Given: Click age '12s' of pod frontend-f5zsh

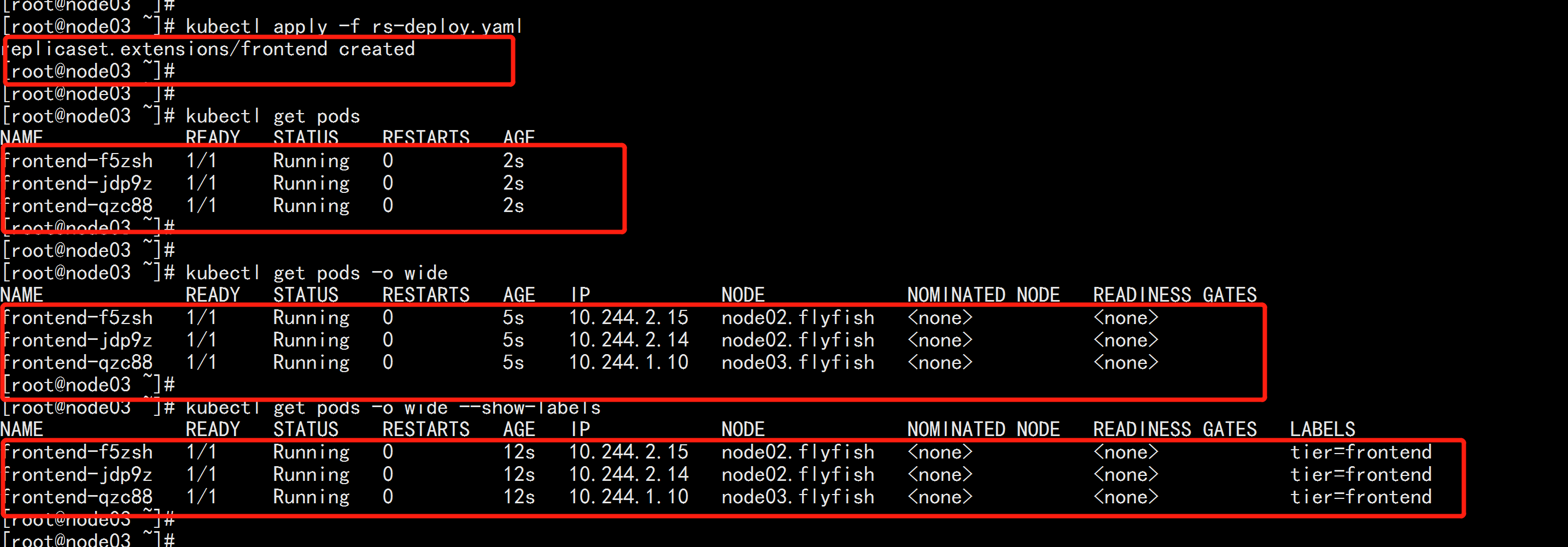Looking at the screenshot, I should point(519,452).
